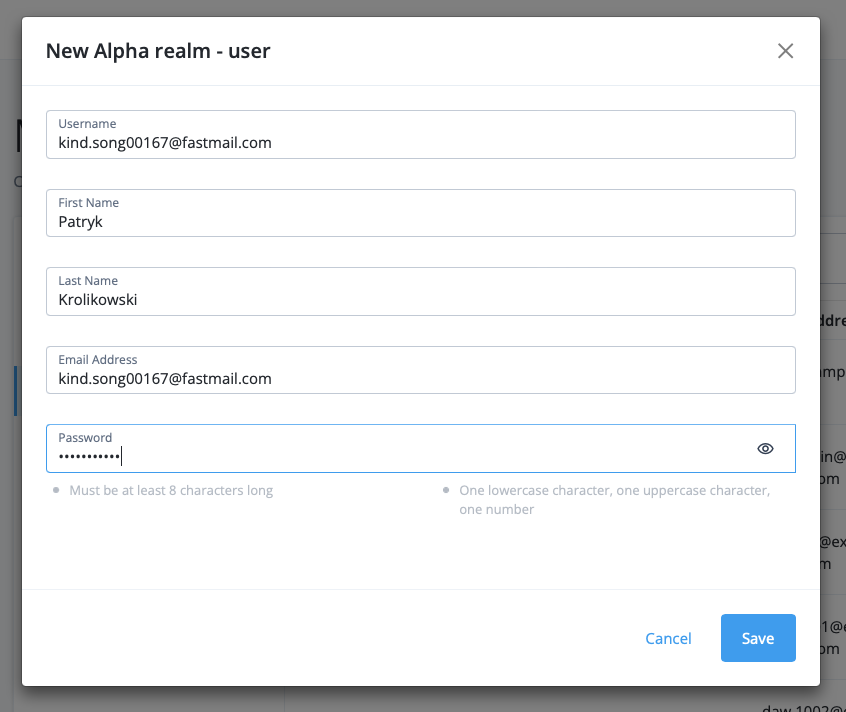Close the New Alpha realm user dialog

tap(785, 51)
